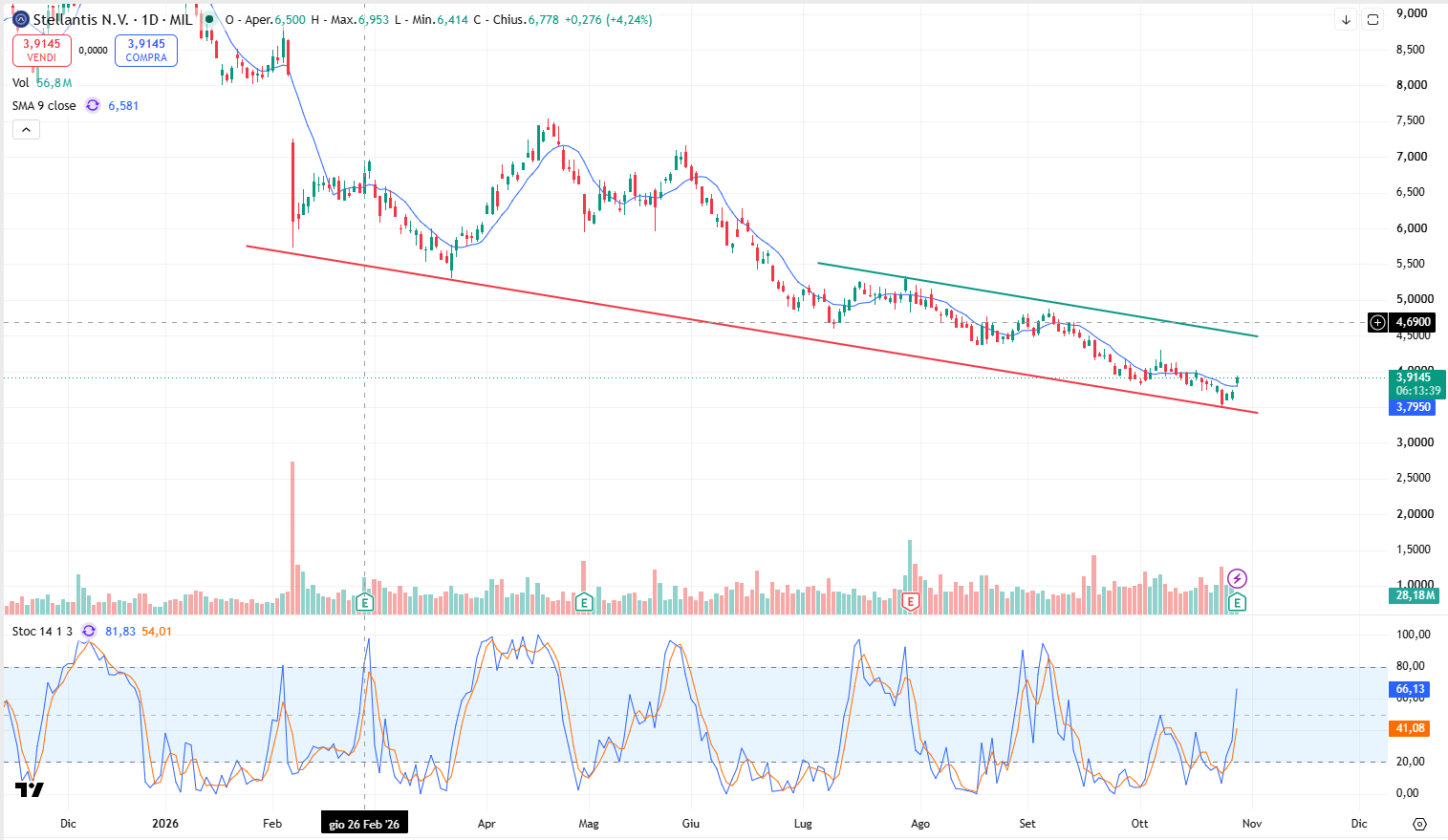Viewport: 1448px width, 840px height.
Task: Click the green upper trend line
Action: [x=1037, y=300]
